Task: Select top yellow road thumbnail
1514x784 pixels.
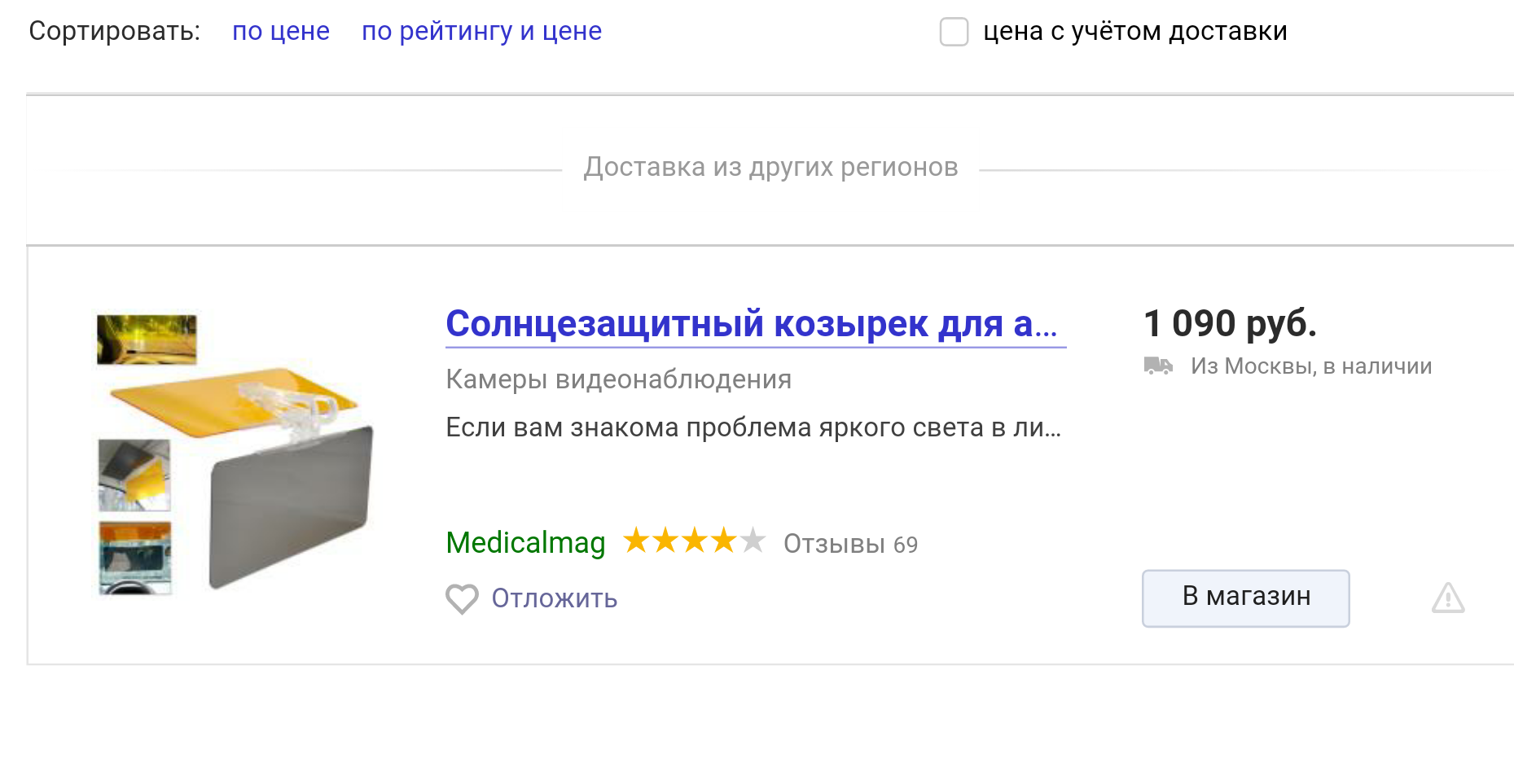Action: tap(147, 339)
